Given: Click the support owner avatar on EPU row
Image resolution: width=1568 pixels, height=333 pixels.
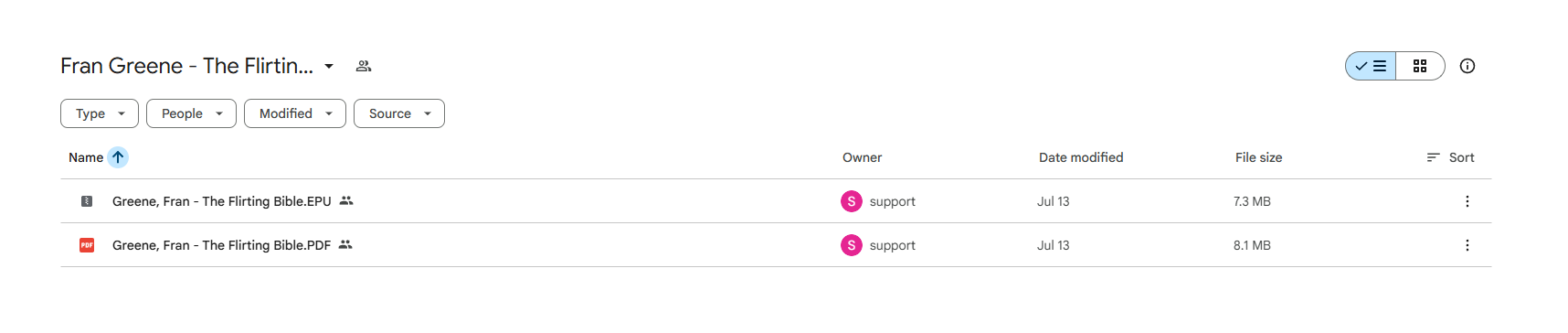Looking at the screenshot, I should (852, 201).
